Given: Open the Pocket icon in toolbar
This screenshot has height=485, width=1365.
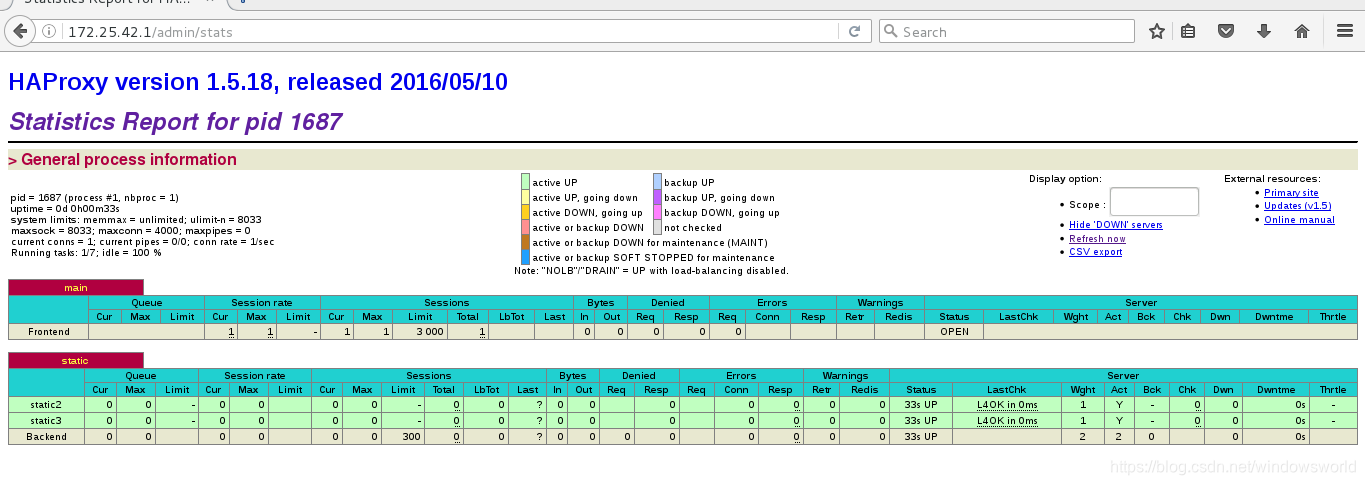Looking at the screenshot, I should pyautogui.click(x=1226, y=32).
